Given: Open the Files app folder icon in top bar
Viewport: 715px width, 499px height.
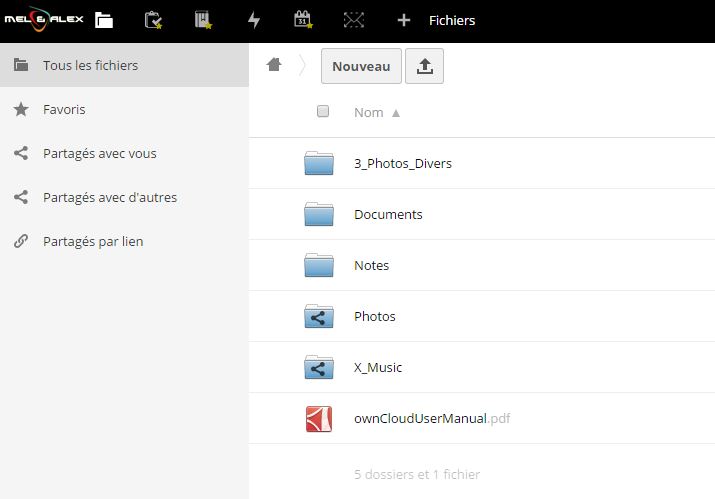Looking at the screenshot, I should point(104,20).
